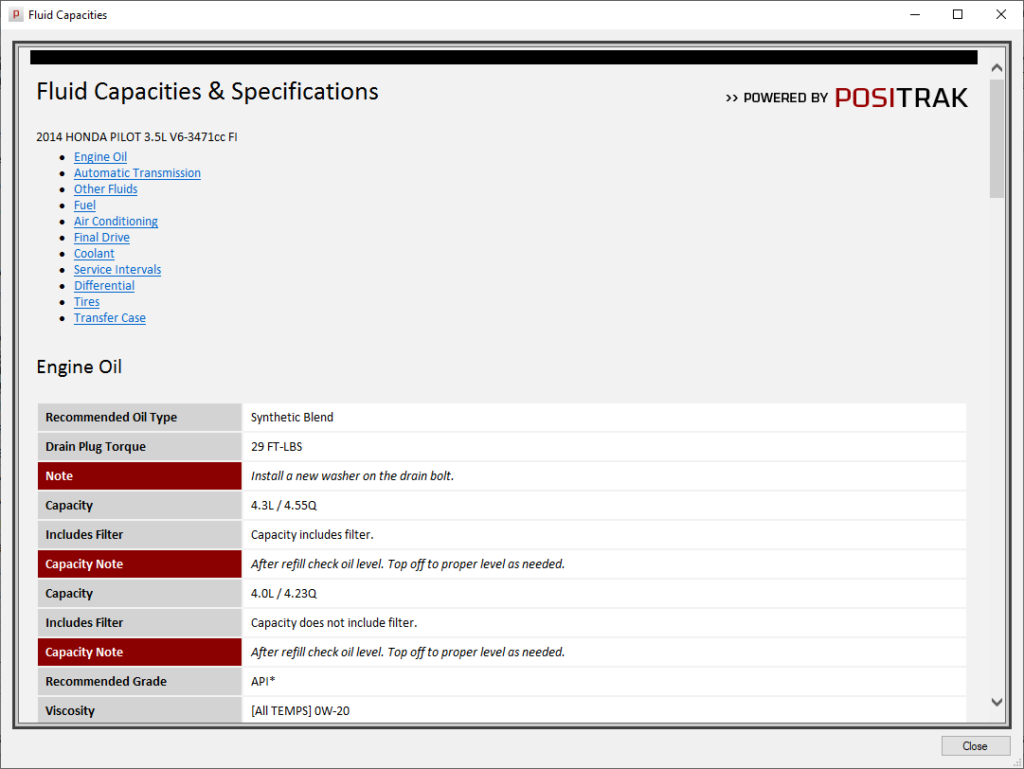Image resolution: width=1024 pixels, height=769 pixels.
Task: Minimize the Fluid Capacities window
Action: point(915,14)
